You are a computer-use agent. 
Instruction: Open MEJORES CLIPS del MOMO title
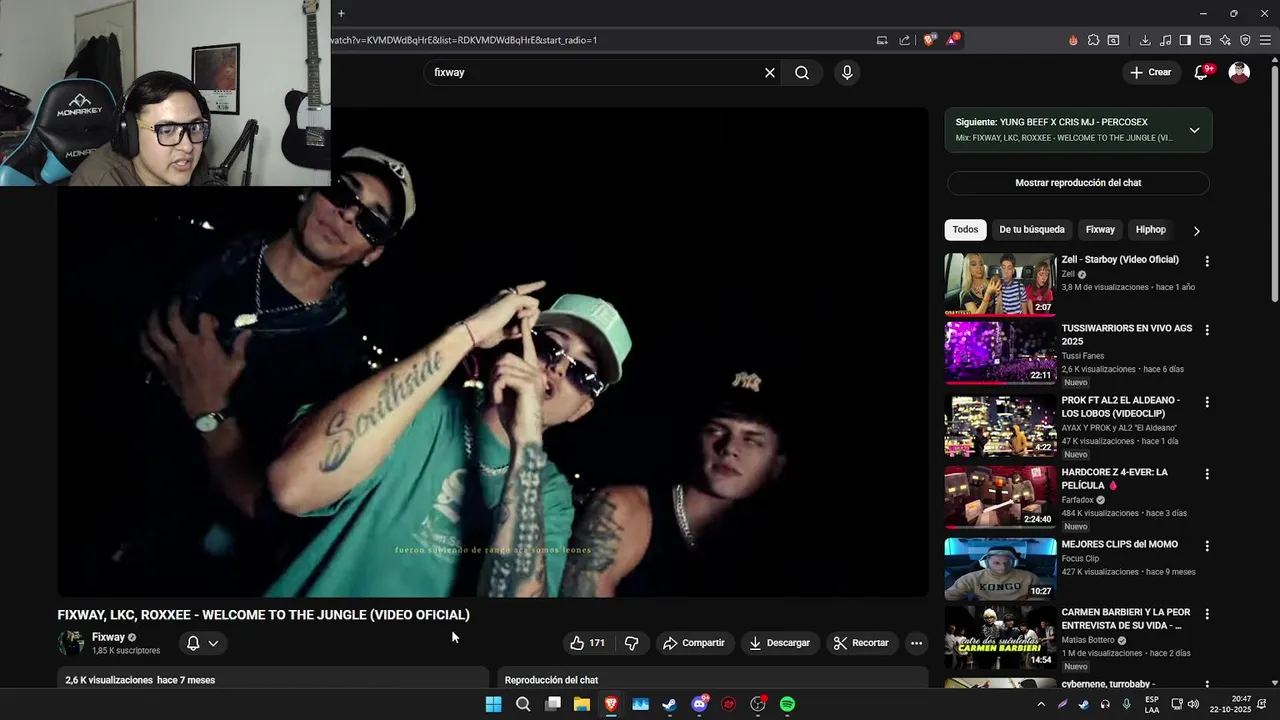point(1119,545)
